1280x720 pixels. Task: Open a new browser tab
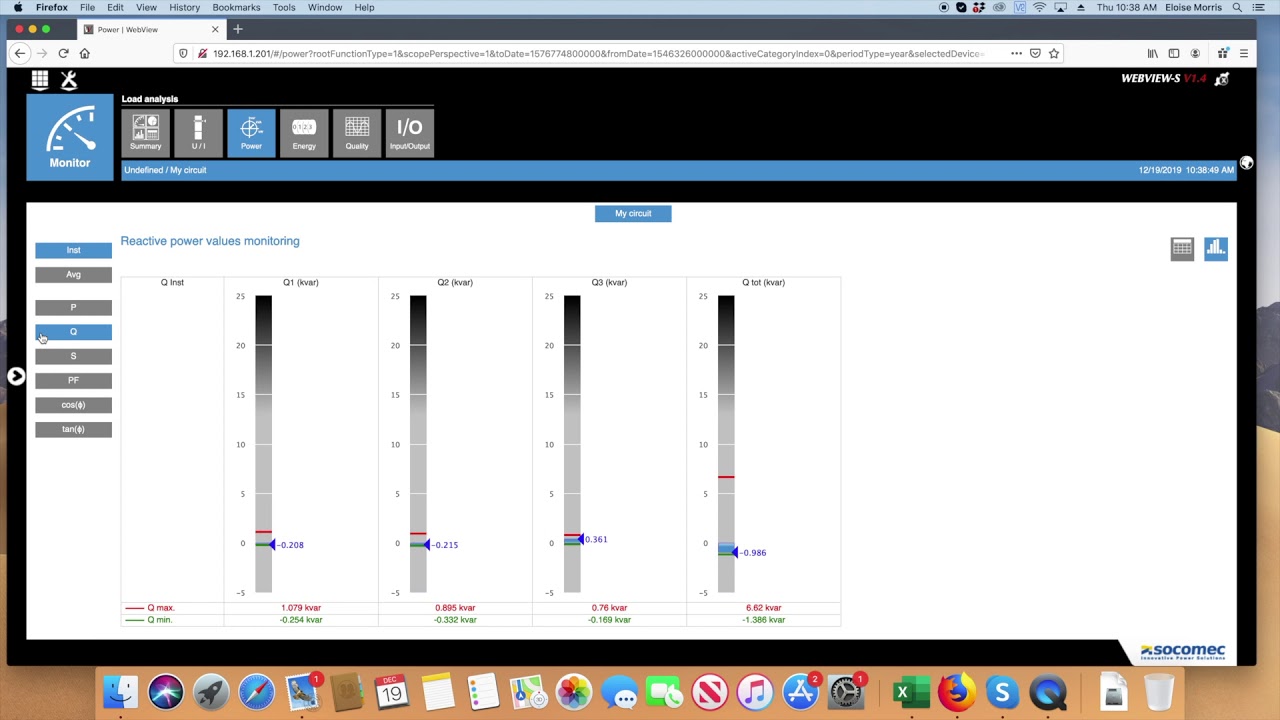click(238, 29)
